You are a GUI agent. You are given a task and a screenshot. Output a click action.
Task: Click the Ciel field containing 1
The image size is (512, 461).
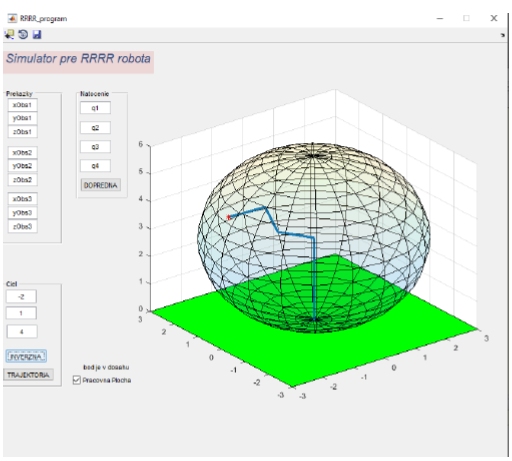tap(21, 313)
